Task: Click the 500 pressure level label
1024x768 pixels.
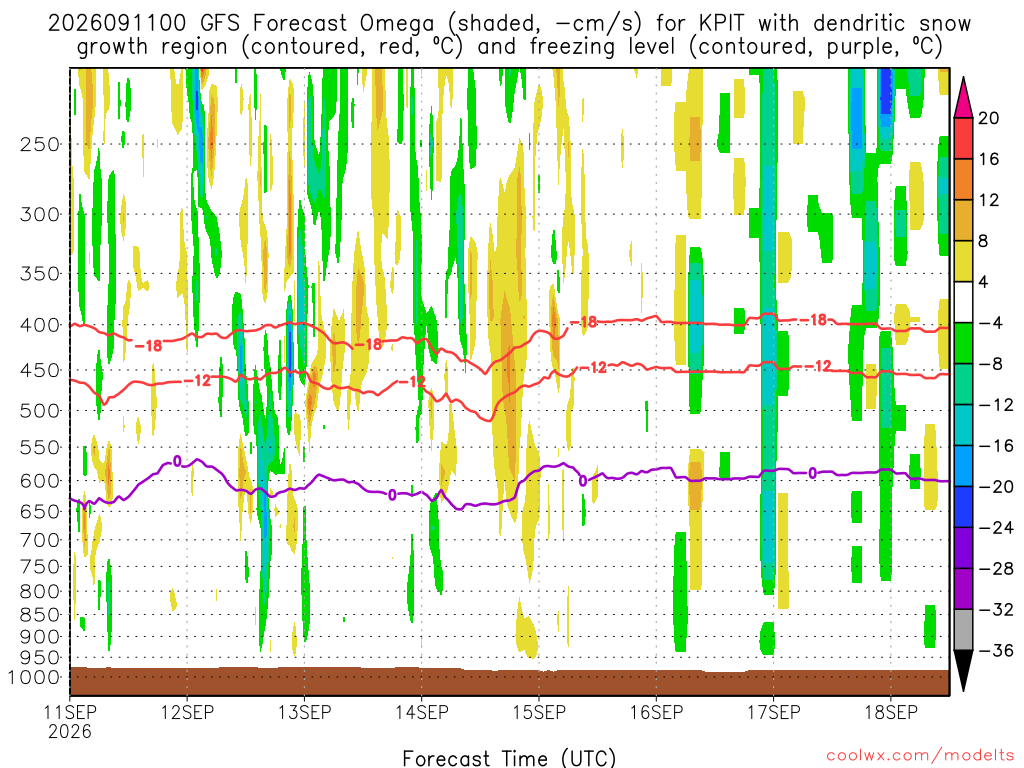Action: pos(40,411)
